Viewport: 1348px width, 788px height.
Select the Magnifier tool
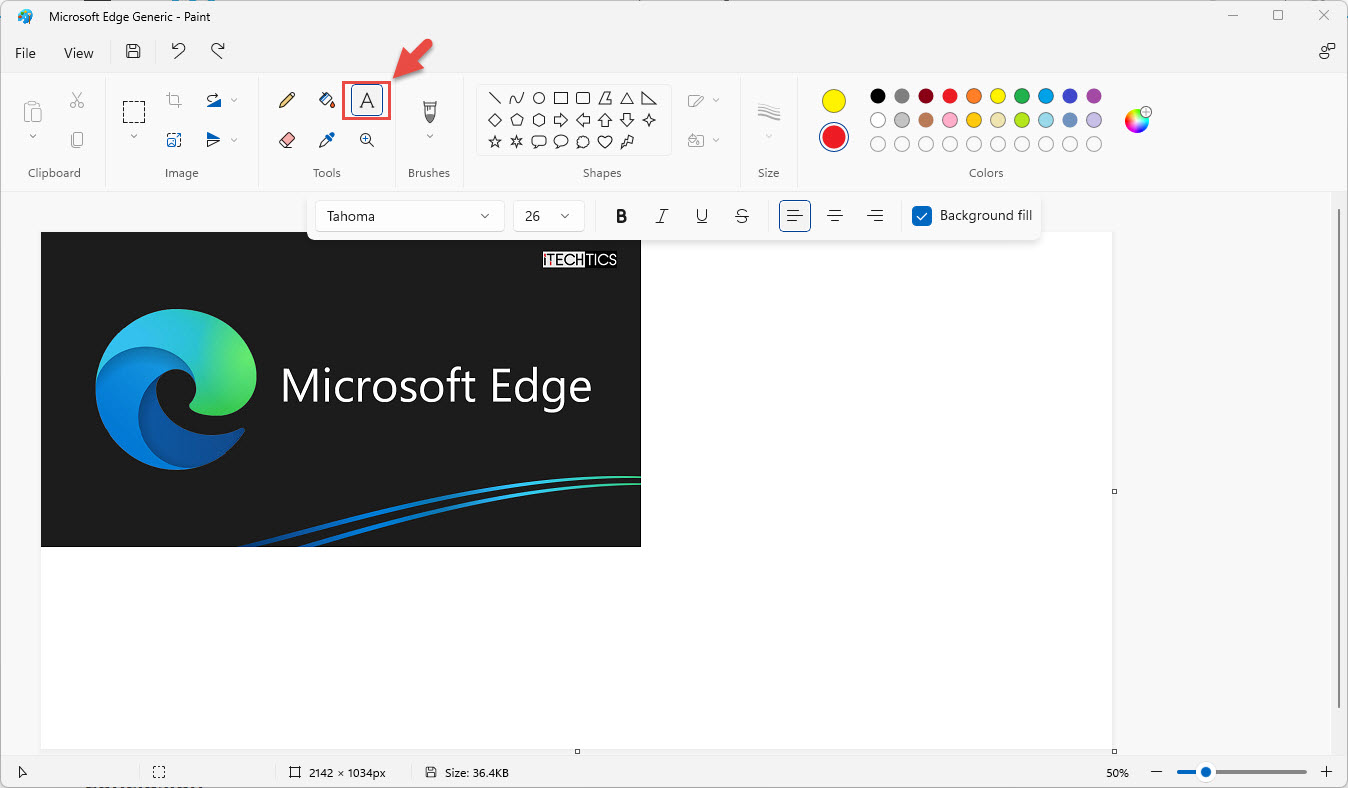(367, 140)
